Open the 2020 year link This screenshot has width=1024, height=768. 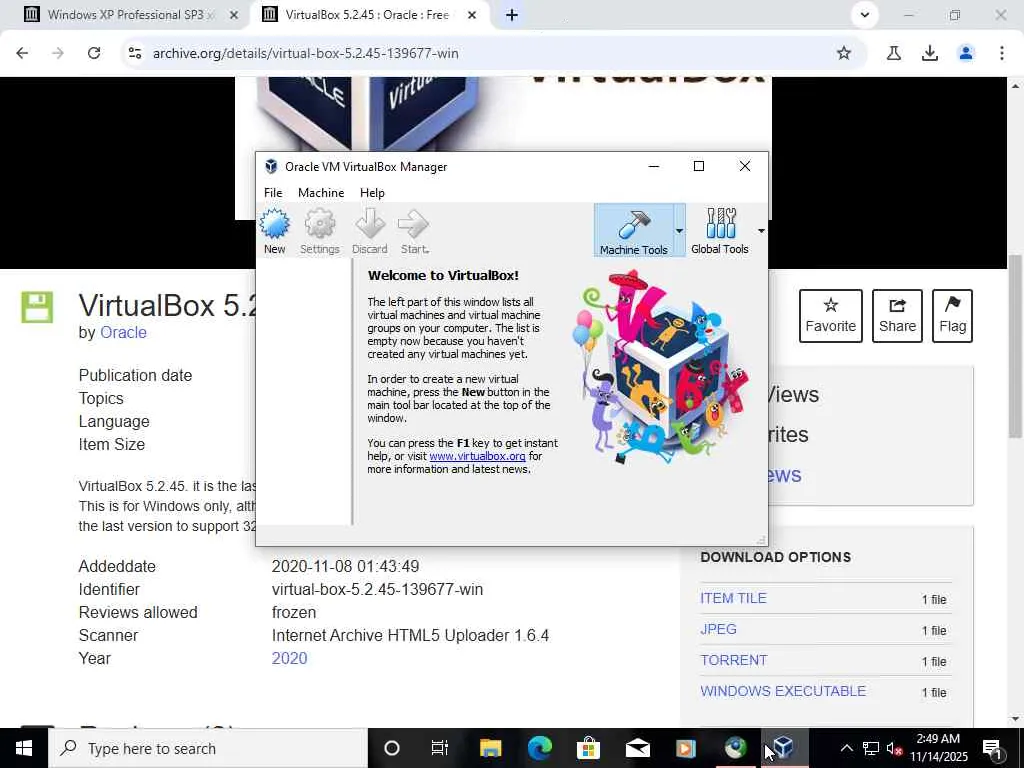[x=289, y=658]
